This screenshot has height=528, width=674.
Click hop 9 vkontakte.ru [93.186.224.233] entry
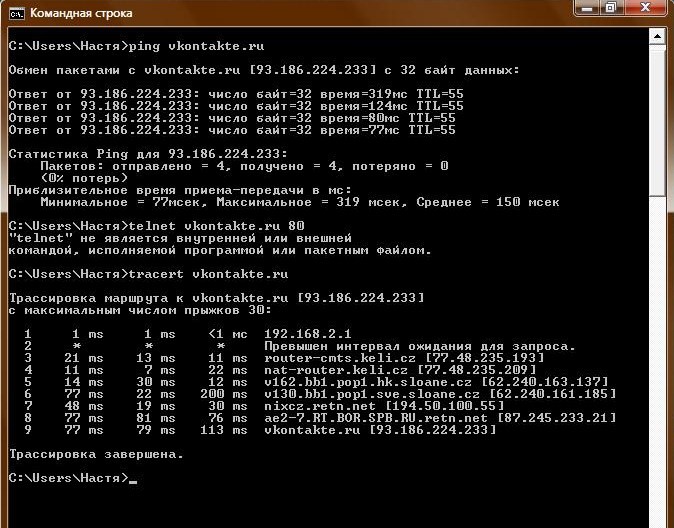[x=380, y=430]
